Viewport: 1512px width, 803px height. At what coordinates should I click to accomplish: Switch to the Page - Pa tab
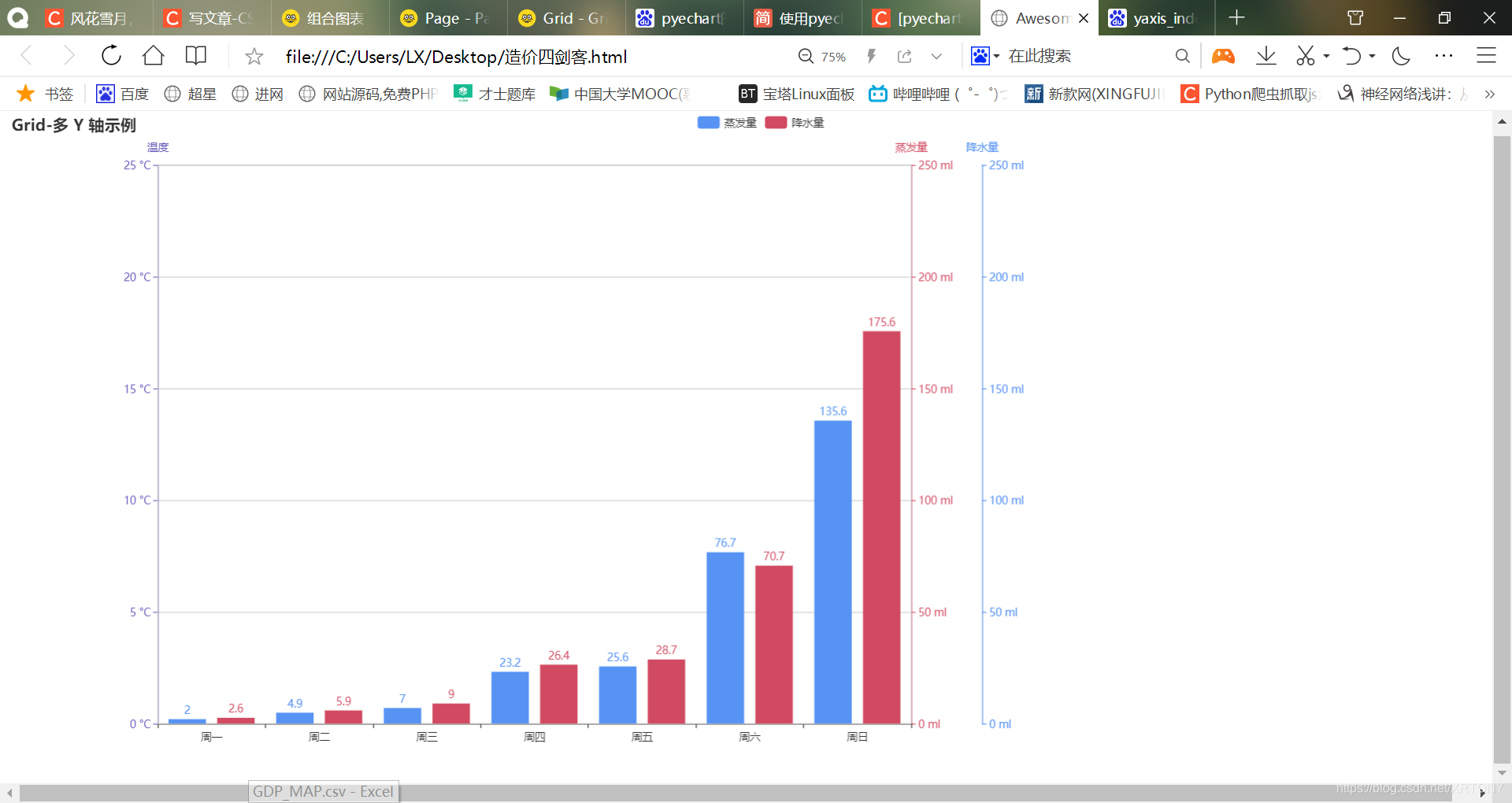tap(447, 18)
